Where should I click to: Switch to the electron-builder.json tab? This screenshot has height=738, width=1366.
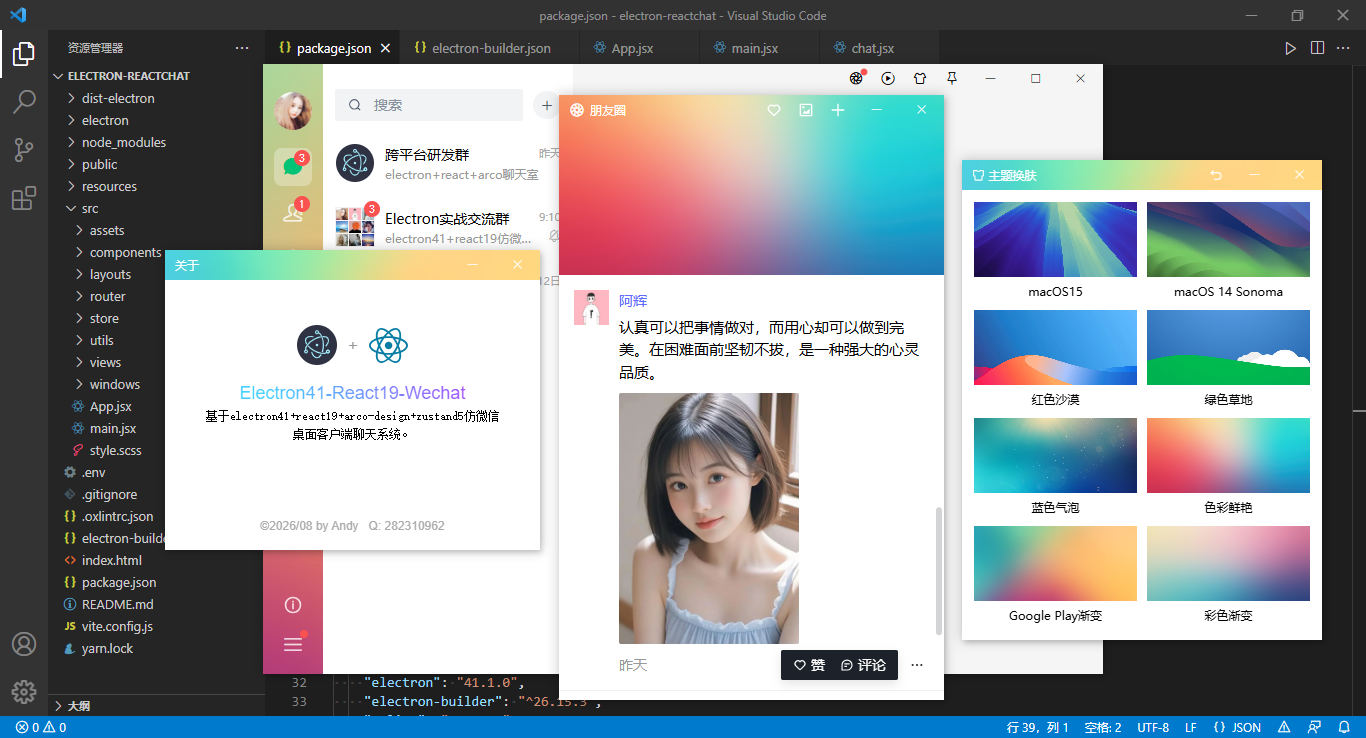490,48
